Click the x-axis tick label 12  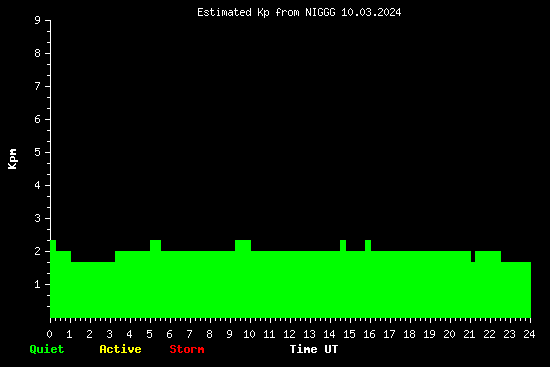289,334
